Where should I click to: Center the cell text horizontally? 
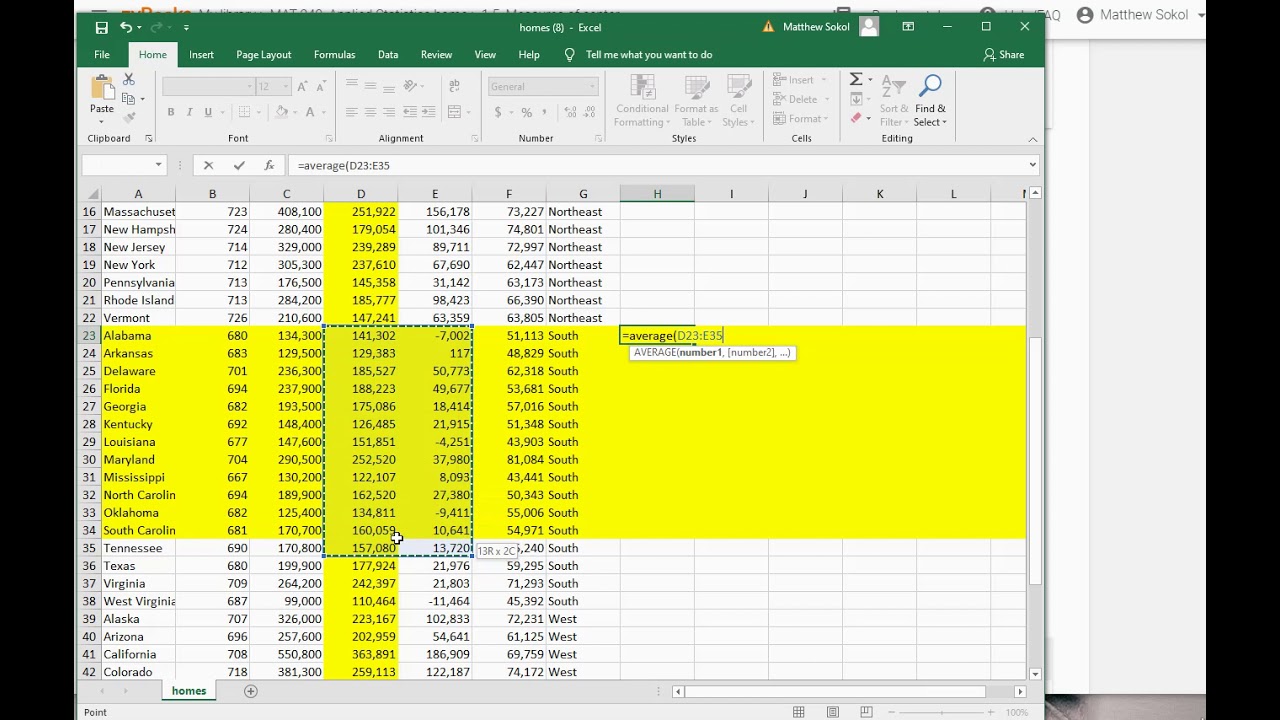coord(370,112)
